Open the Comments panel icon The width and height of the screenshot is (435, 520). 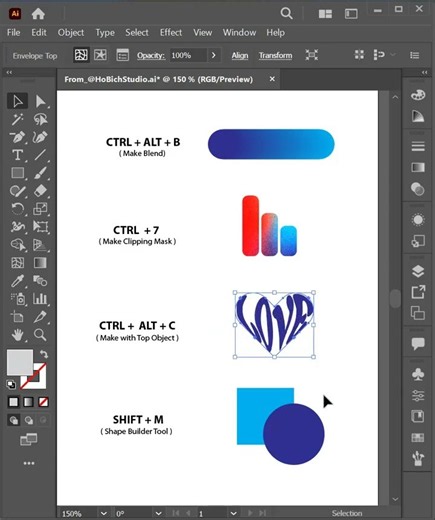pos(418,343)
